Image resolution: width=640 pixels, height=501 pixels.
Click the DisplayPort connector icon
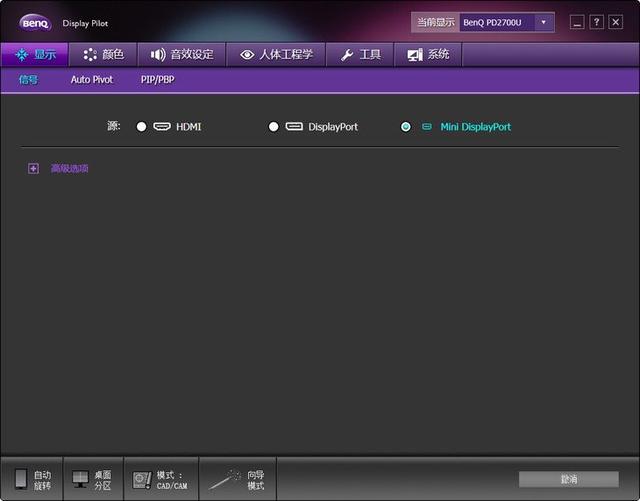point(294,126)
